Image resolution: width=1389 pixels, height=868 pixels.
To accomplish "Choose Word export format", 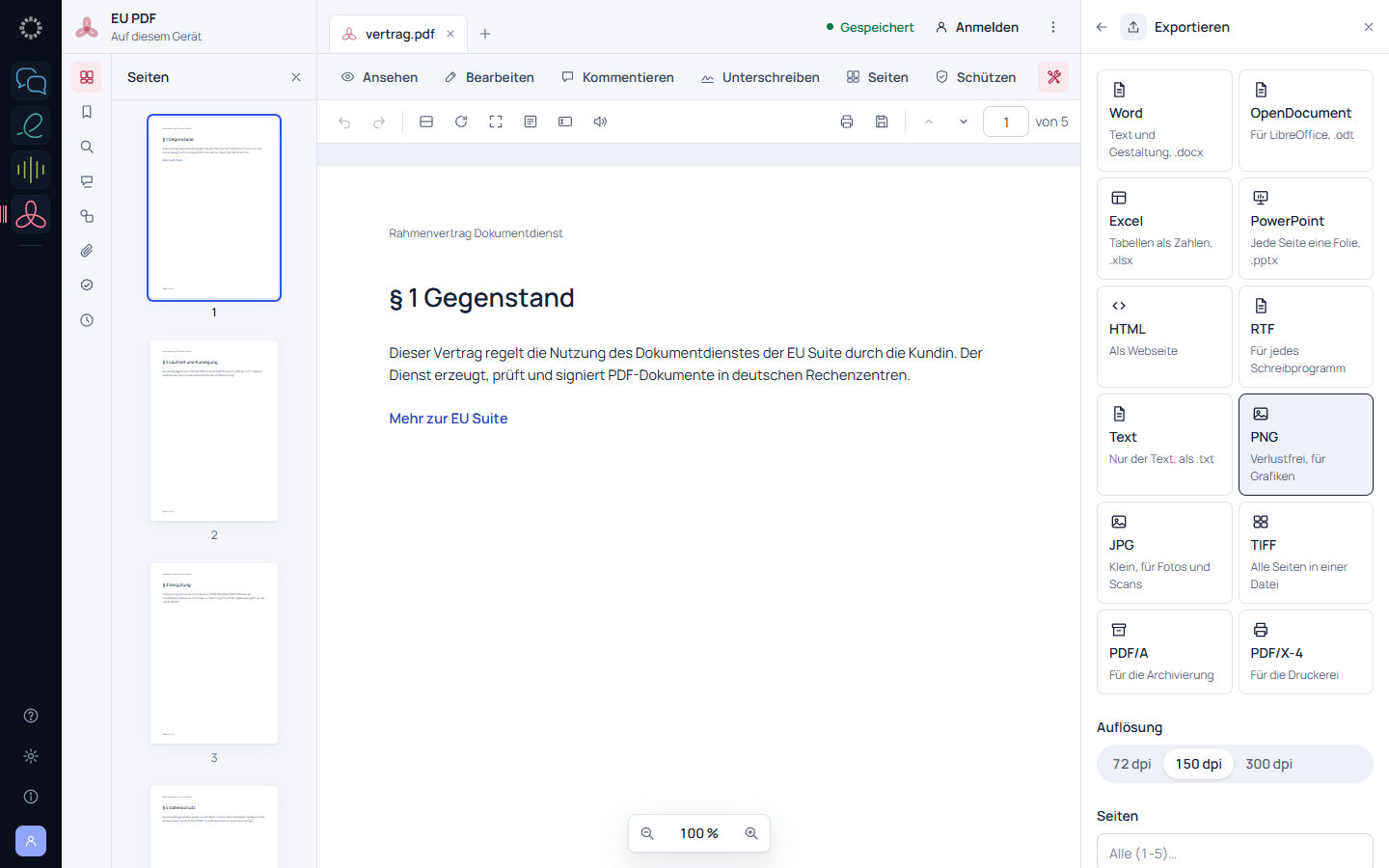I will [x=1164, y=121].
